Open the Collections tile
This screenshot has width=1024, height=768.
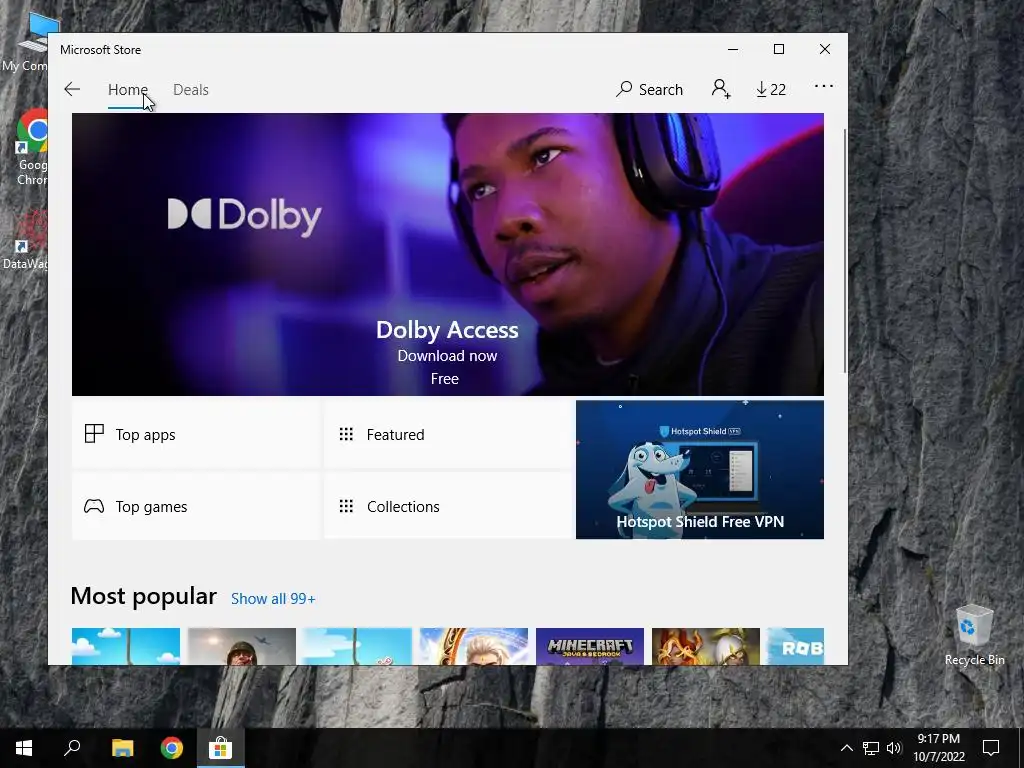(448, 506)
